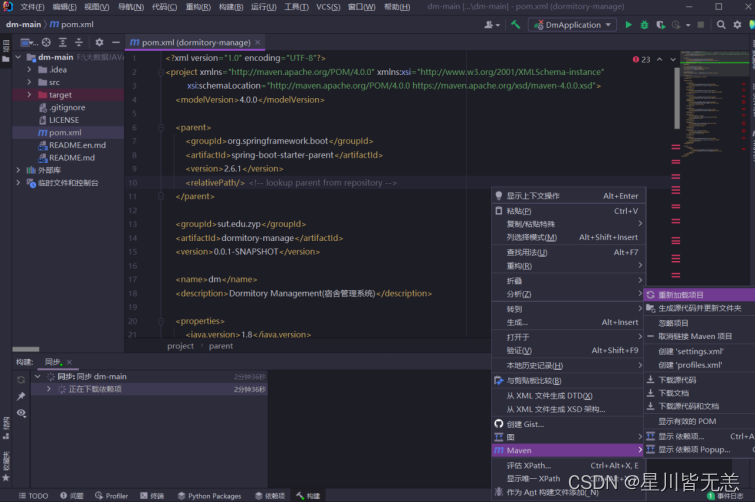
Task: Run with coverage icon
Action: point(661,25)
